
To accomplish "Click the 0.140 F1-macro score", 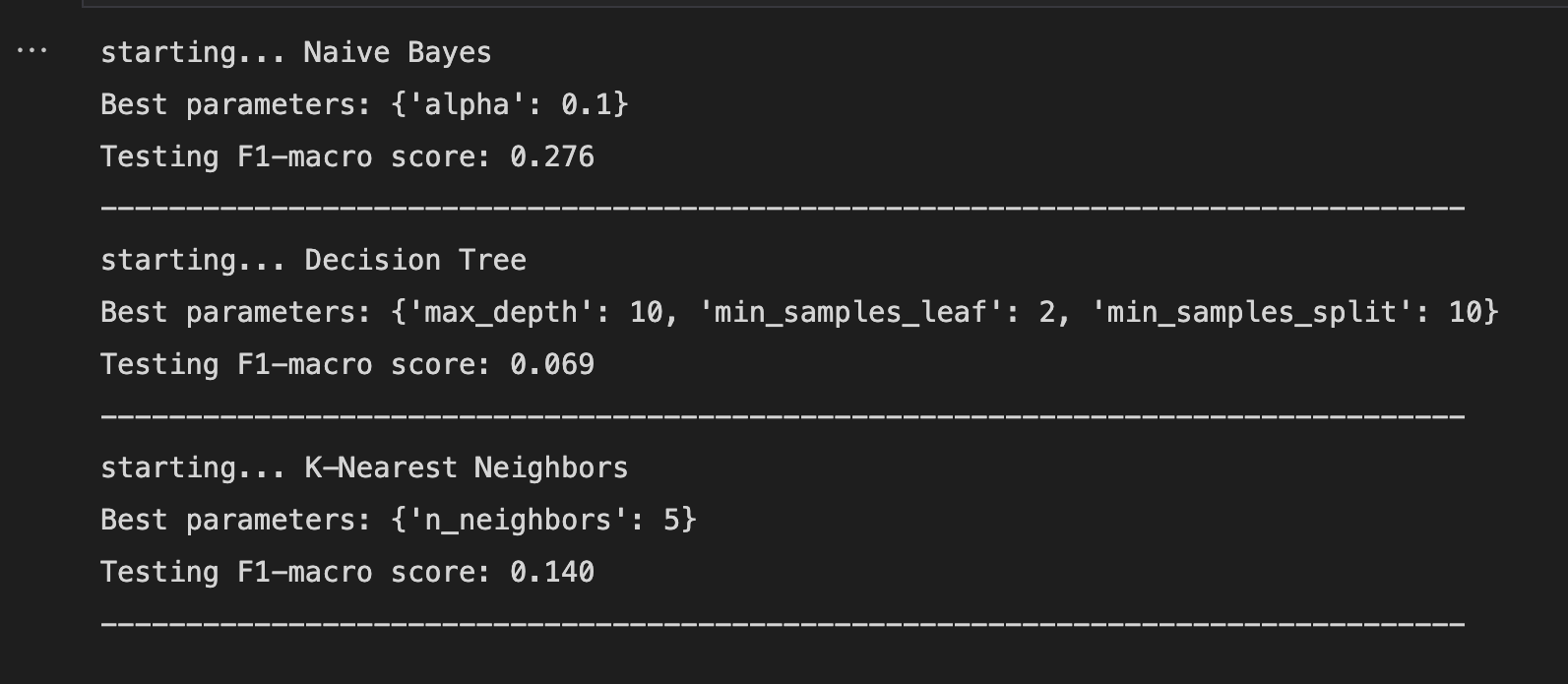I will [552, 572].
